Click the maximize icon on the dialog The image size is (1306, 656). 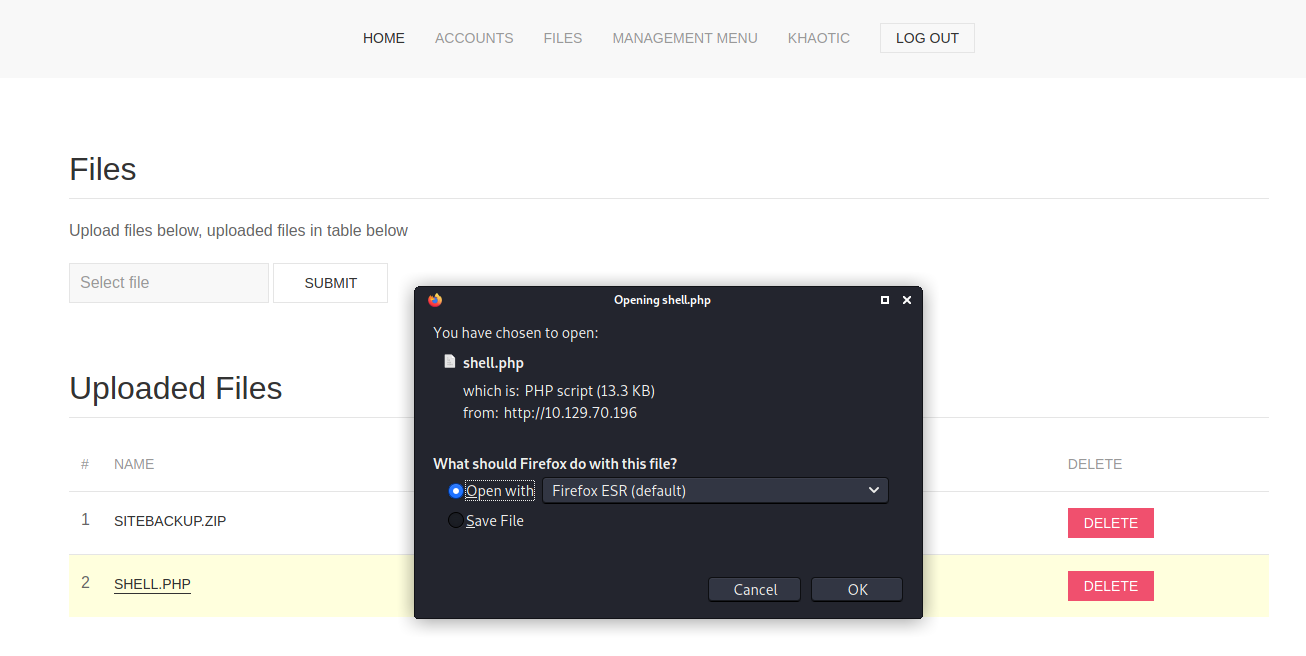click(884, 299)
